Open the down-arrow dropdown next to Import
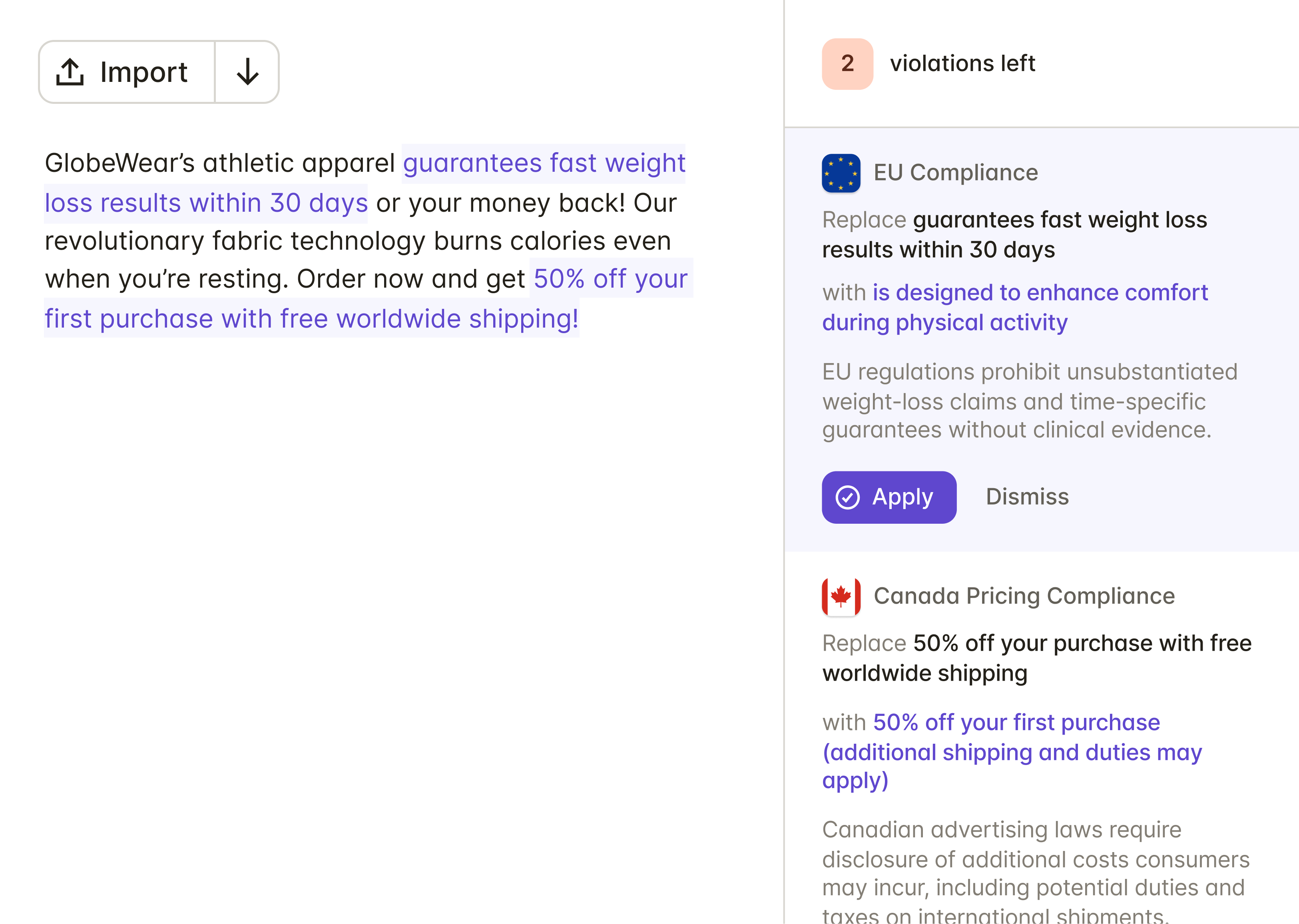 click(248, 72)
